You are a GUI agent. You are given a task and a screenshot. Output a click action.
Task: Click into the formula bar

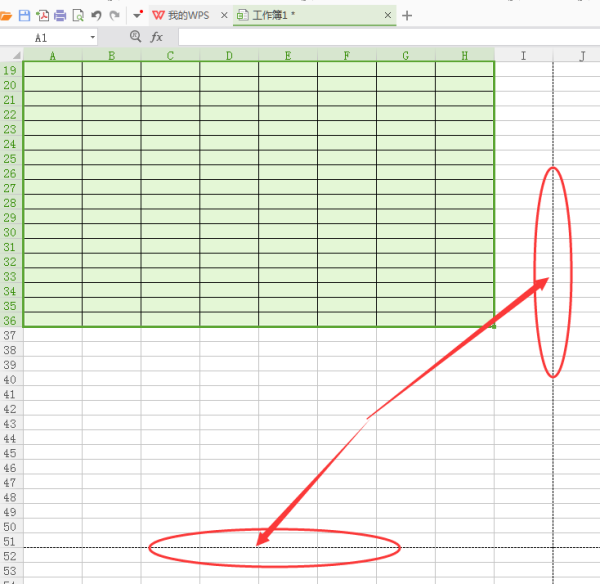point(389,38)
